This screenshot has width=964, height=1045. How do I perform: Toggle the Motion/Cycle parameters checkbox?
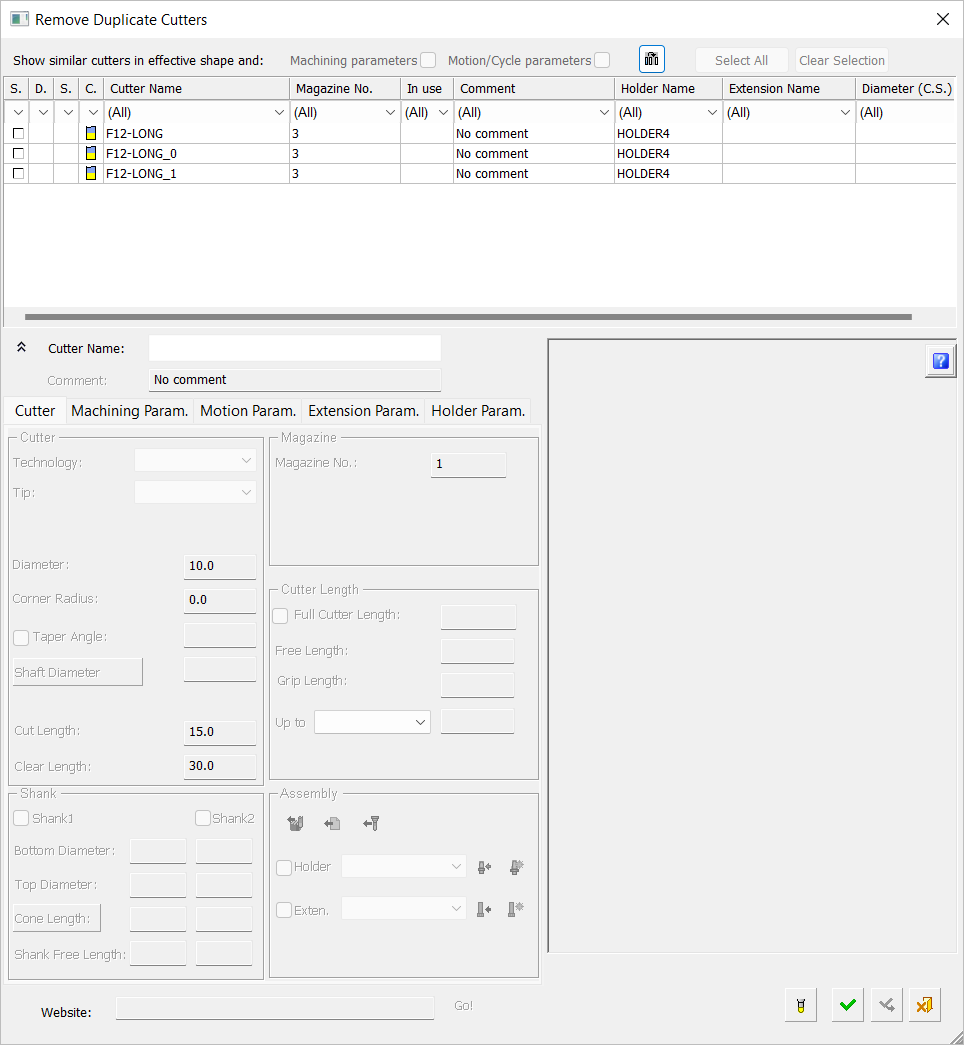pyautogui.click(x=602, y=60)
